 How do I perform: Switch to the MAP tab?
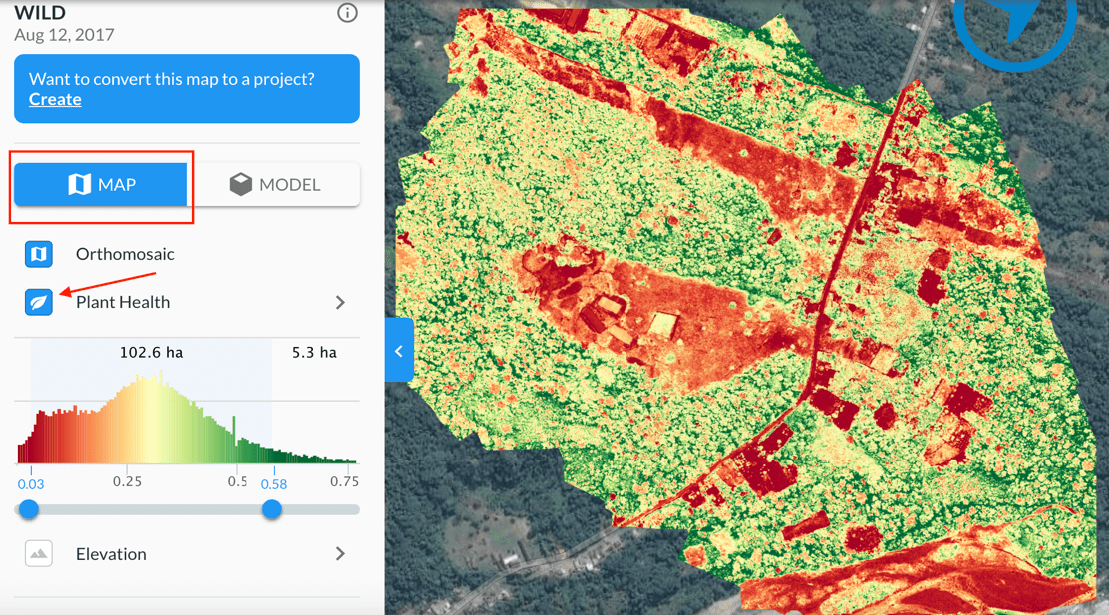(x=100, y=184)
